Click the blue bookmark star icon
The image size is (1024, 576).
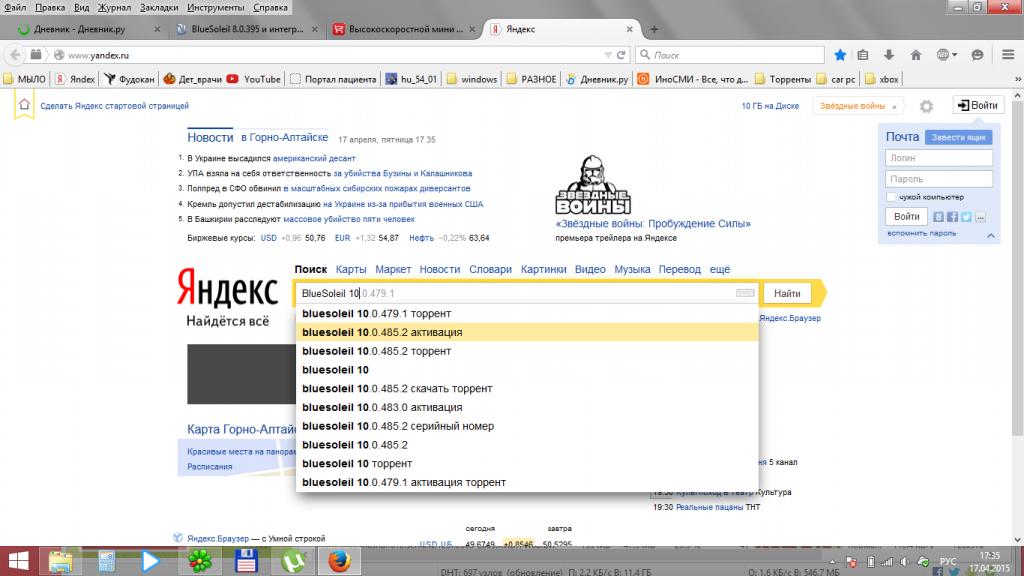pos(841,55)
